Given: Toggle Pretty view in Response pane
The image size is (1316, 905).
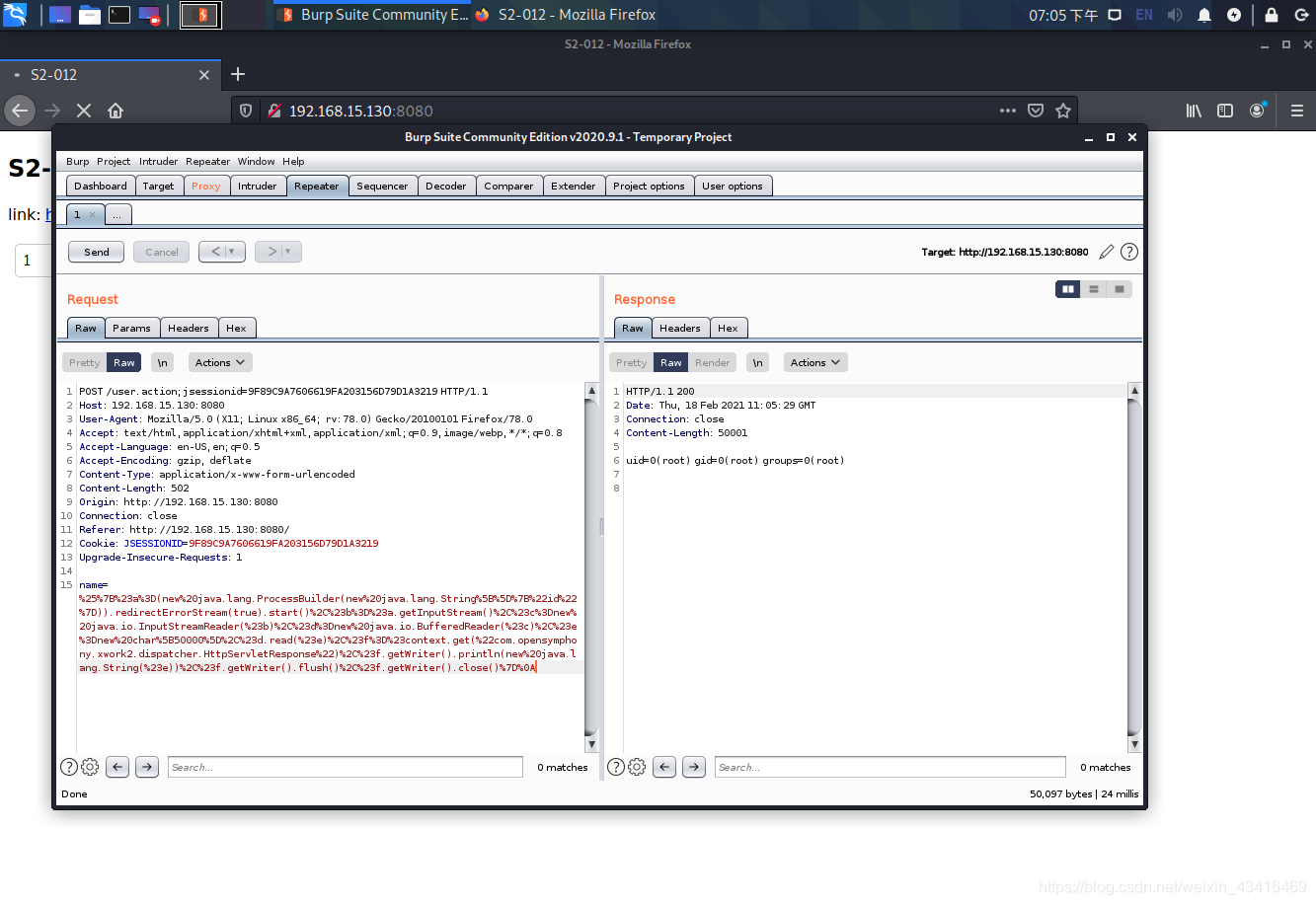Looking at the screenshot, I should (632, 362).
